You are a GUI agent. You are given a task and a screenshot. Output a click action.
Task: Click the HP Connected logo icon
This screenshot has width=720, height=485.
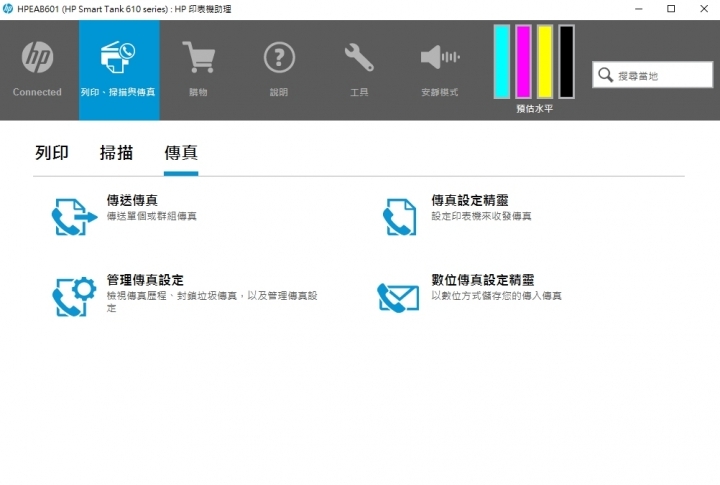pyautogui.click(x=37, y=60)
